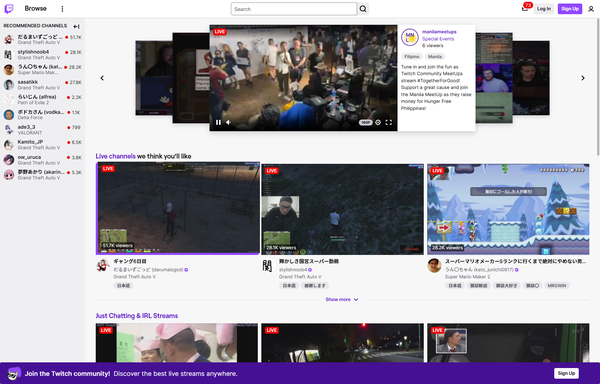Focus the Search input field
This screenshot has width=600, height=384.
click(x=294, y=9)
